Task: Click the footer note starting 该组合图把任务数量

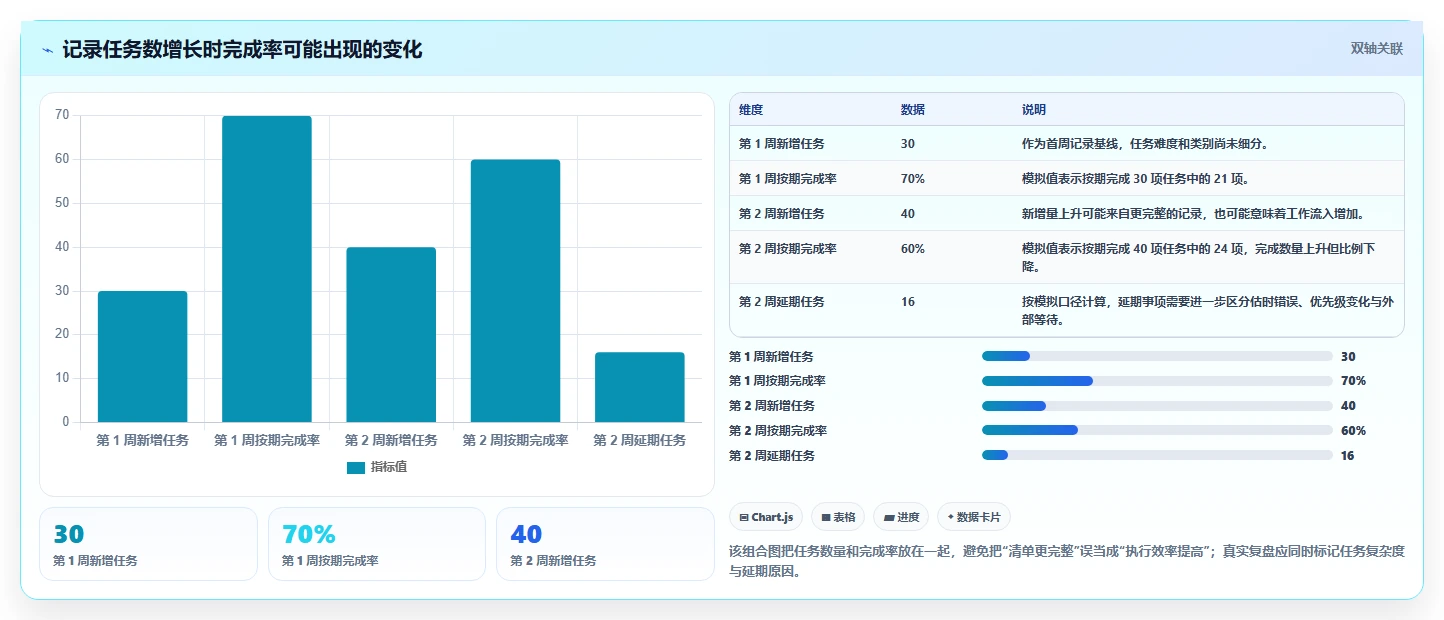Action: (x=1067, y=561)
